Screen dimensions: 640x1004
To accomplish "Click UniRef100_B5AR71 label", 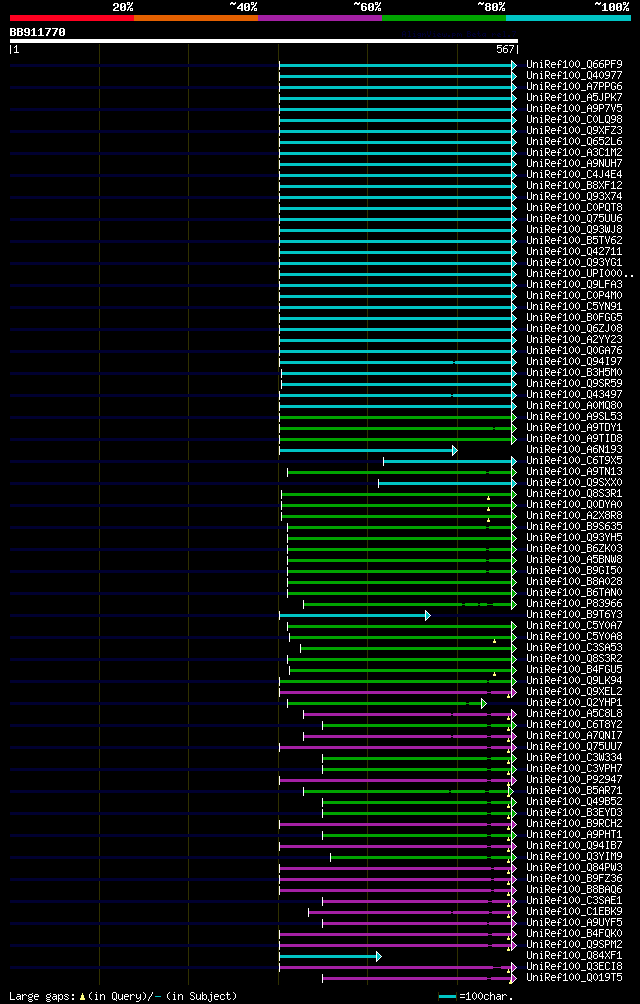I will coord(574,791).
